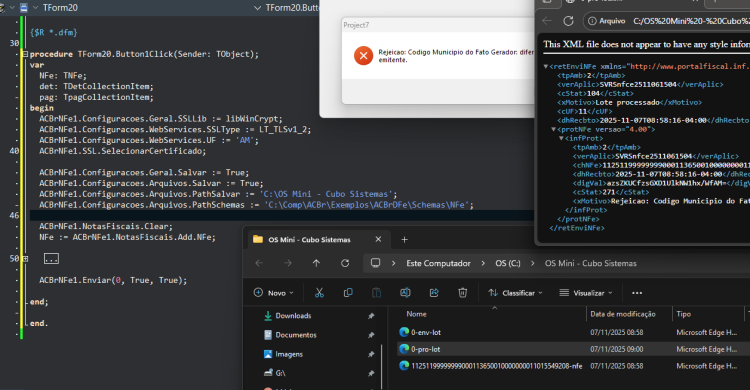This screenshot has width=750, height=390.
Task: Click the xMotivo Lote processado XML line
Action: pyautogui.click(x=629, y=102)
